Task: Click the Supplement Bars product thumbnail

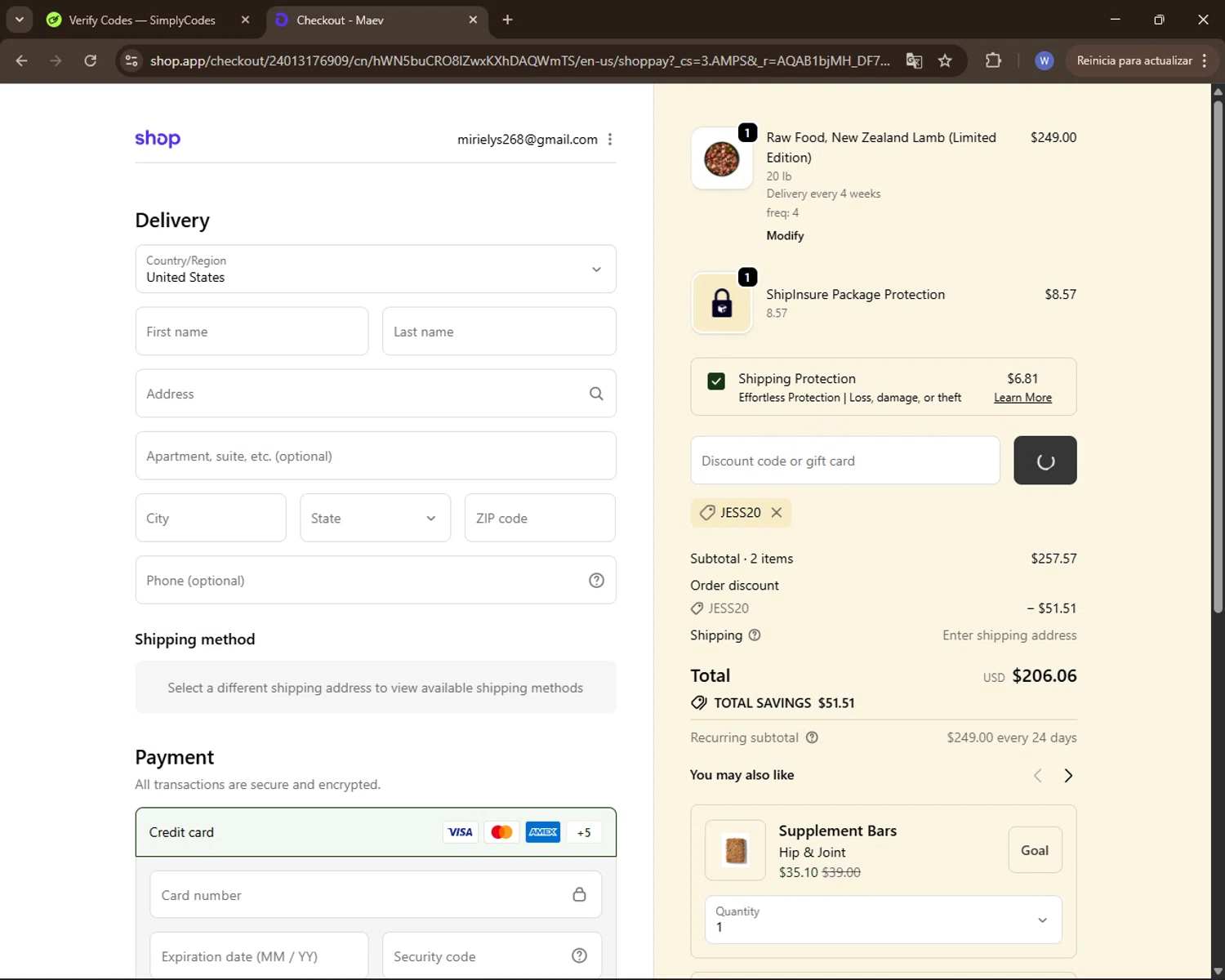Action: pos(735,850)
